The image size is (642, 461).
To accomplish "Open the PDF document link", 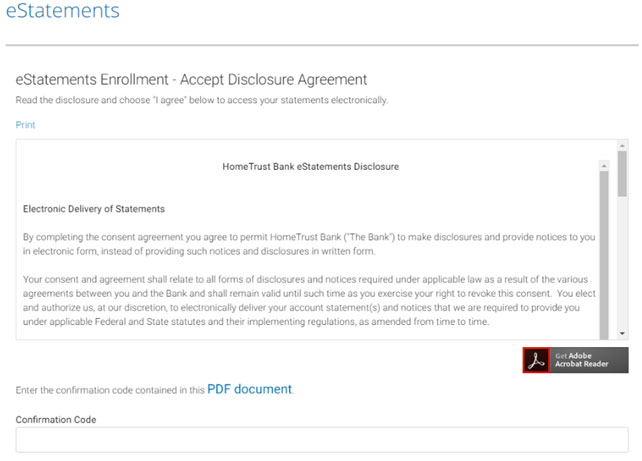I will (x=249, y=389).
